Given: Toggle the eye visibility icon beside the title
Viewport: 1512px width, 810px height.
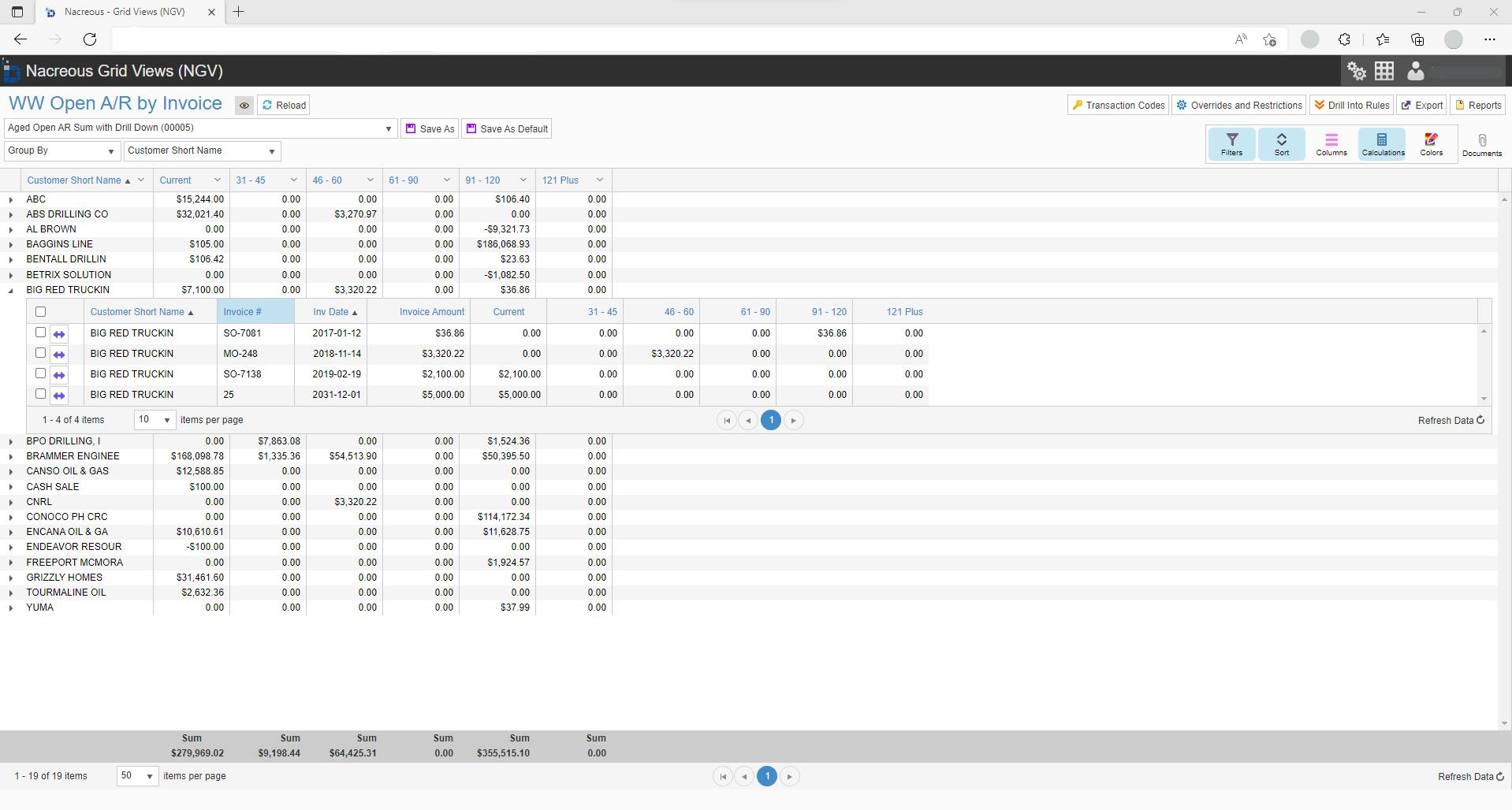Looking at the screenshot, I should pos(244,105).
